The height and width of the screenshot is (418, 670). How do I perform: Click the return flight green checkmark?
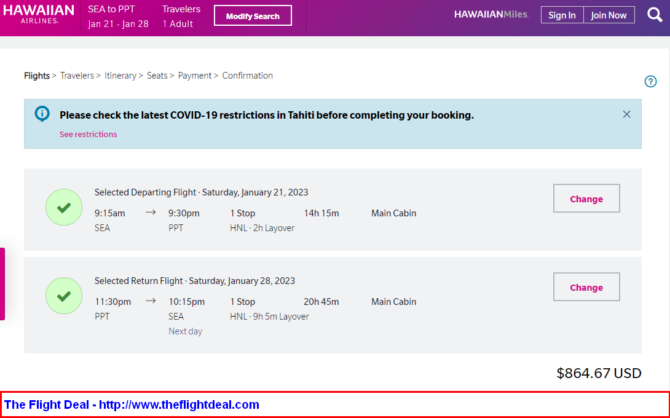tap(64, 296)
